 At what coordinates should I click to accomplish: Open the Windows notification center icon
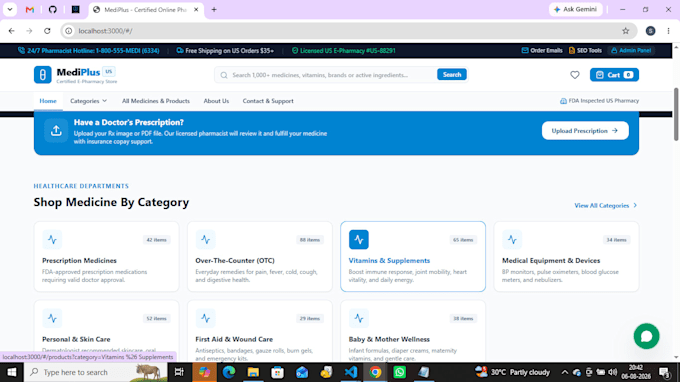point(664,372)
